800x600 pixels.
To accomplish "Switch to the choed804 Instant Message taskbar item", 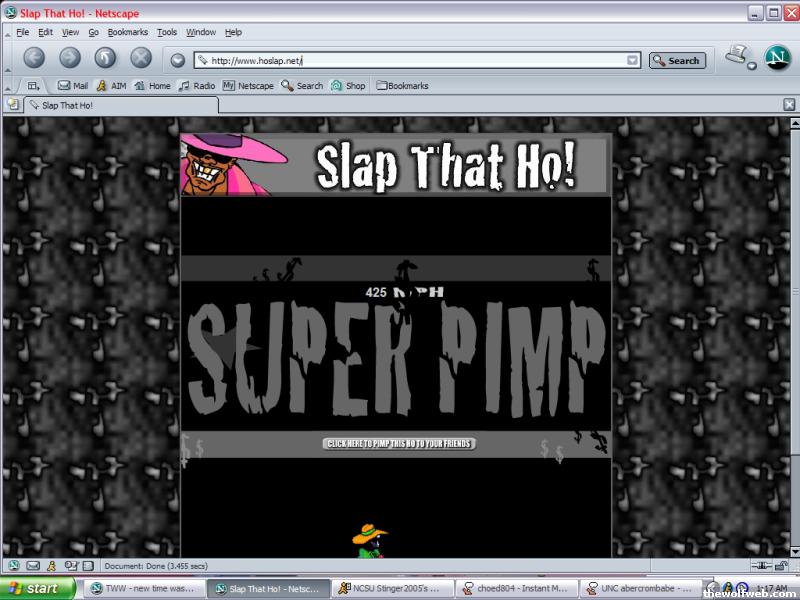I will click(x=513, y=589).
